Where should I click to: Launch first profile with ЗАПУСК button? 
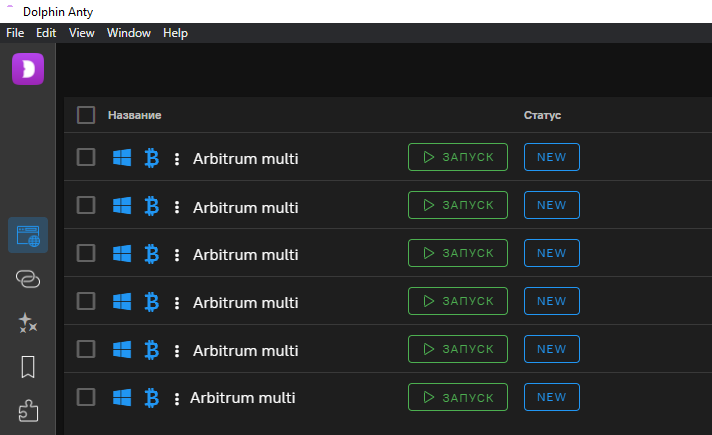point(458,157)
